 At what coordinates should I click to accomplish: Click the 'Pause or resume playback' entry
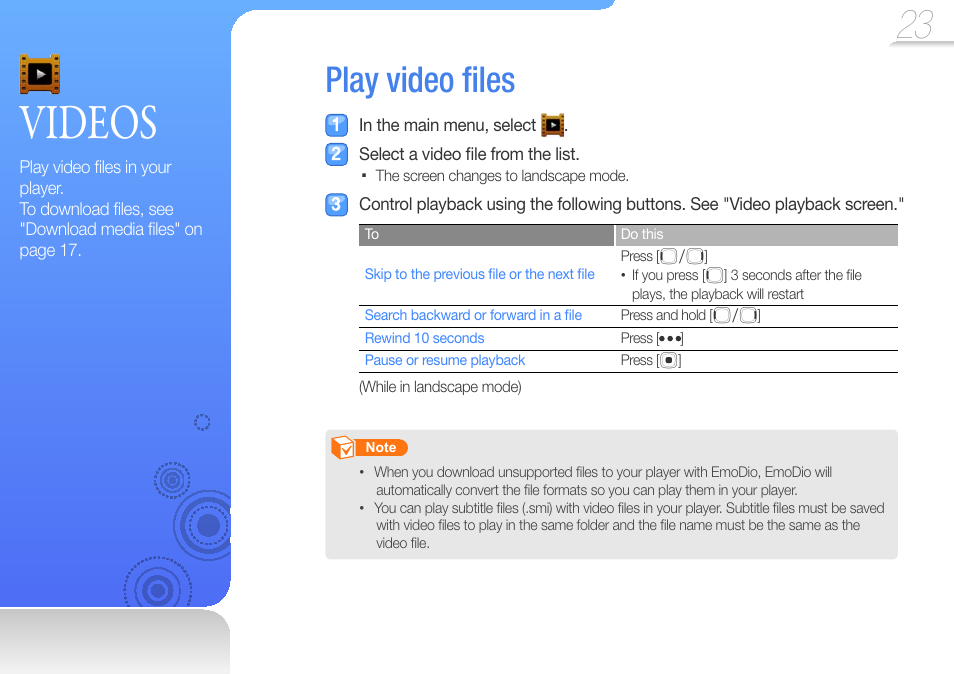coord(444,361)
